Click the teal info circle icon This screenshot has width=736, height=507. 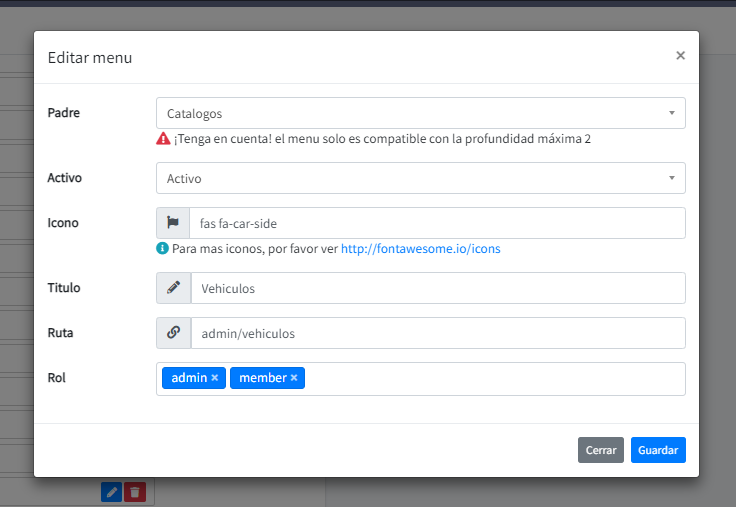click(x=163, y=248)
